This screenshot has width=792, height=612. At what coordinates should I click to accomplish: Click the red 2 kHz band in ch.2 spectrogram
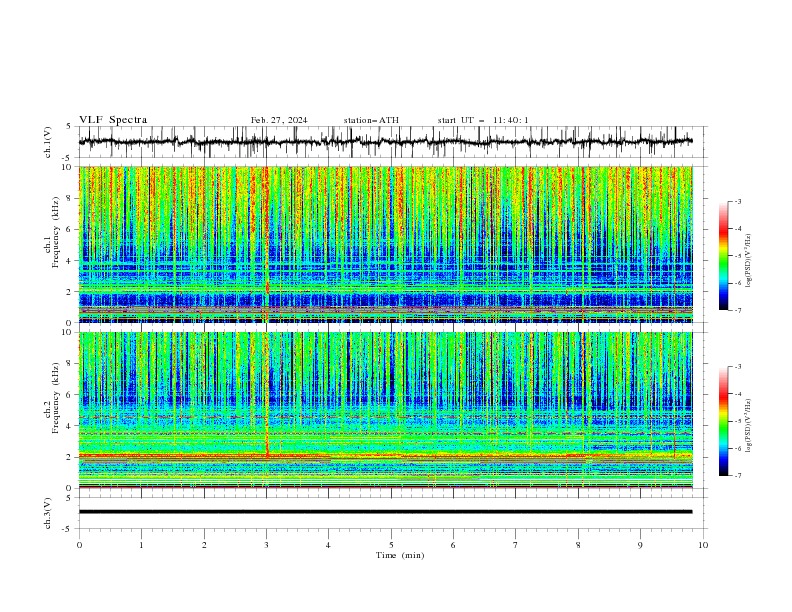coord(386,456)
